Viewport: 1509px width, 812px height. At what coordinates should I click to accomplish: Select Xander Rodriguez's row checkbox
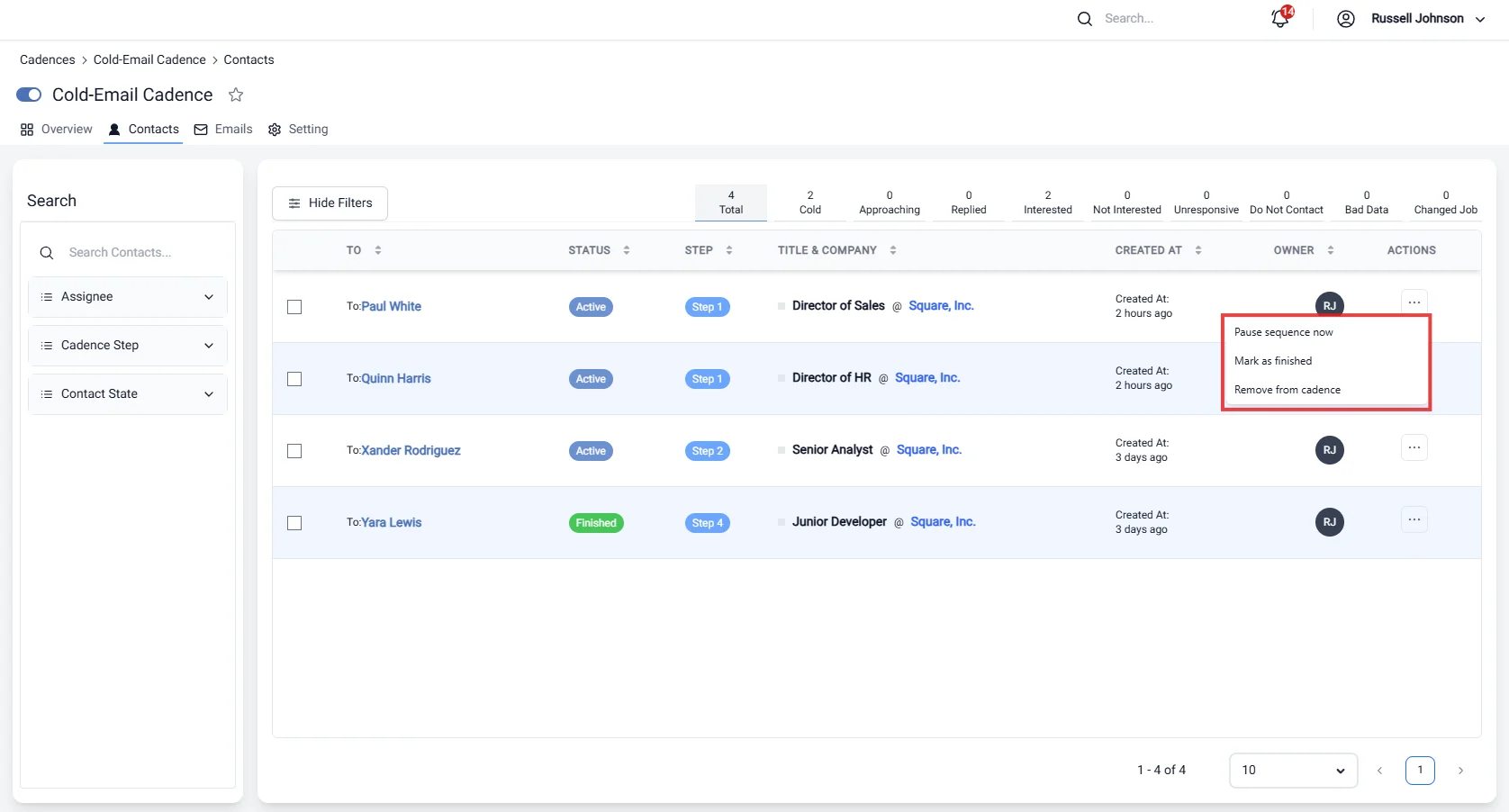tap(294, 451)
